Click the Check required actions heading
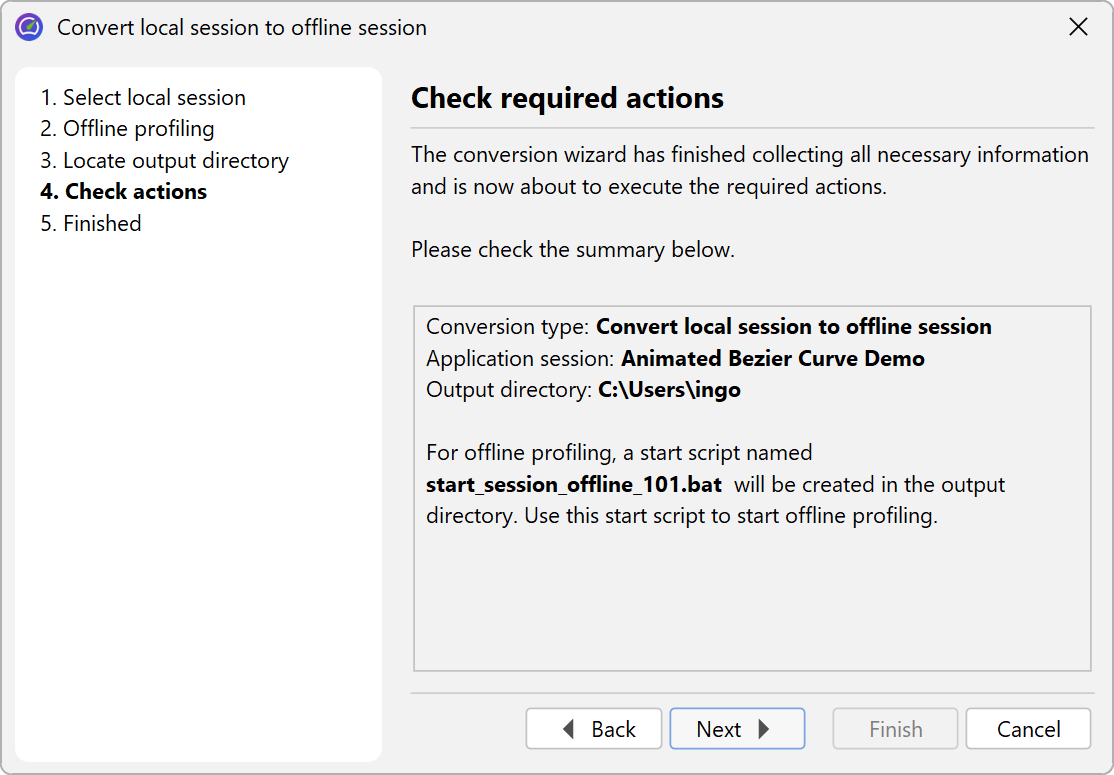 567,98
